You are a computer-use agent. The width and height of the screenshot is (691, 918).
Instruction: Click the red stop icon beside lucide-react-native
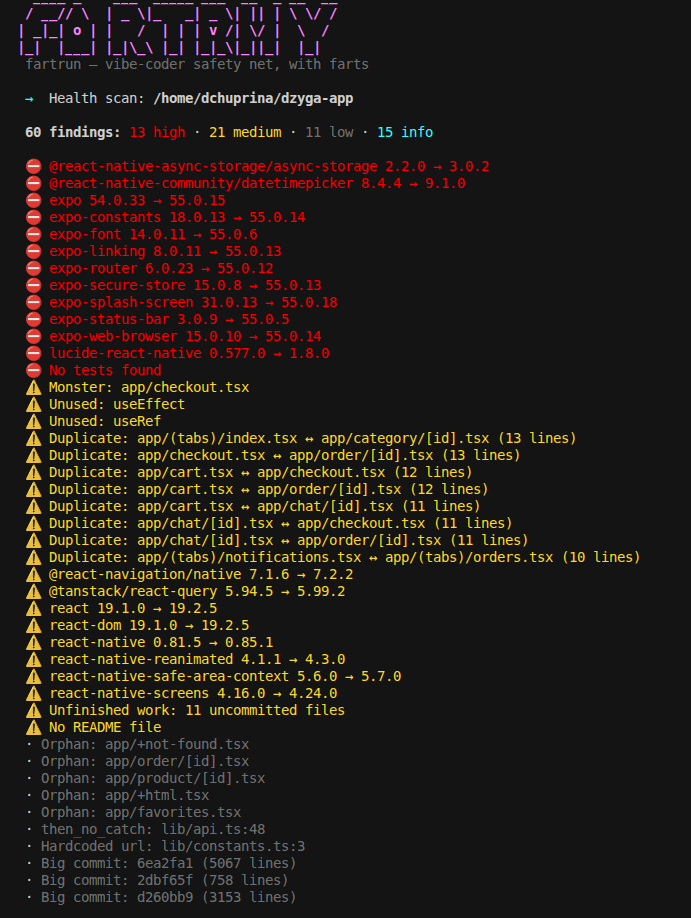33,353
